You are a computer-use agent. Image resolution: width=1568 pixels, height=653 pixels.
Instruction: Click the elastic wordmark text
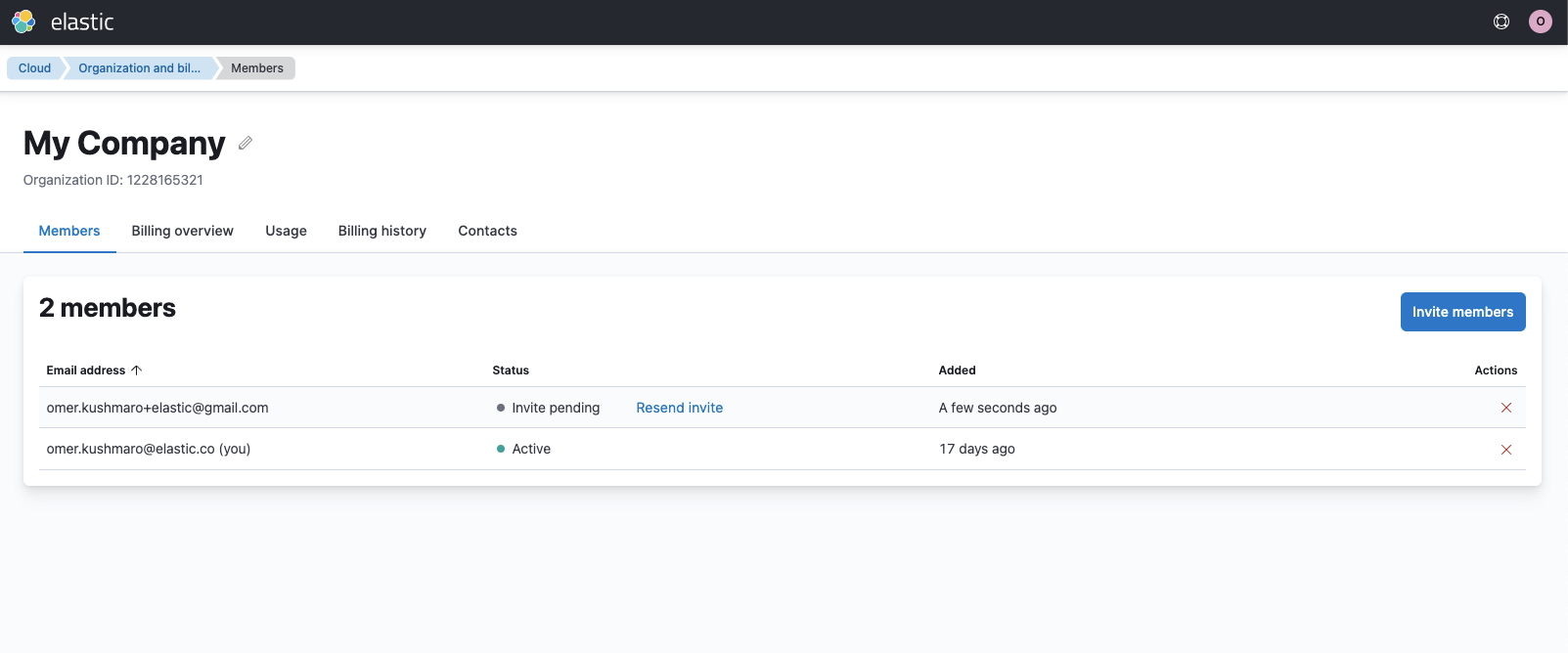coord(82,22)
